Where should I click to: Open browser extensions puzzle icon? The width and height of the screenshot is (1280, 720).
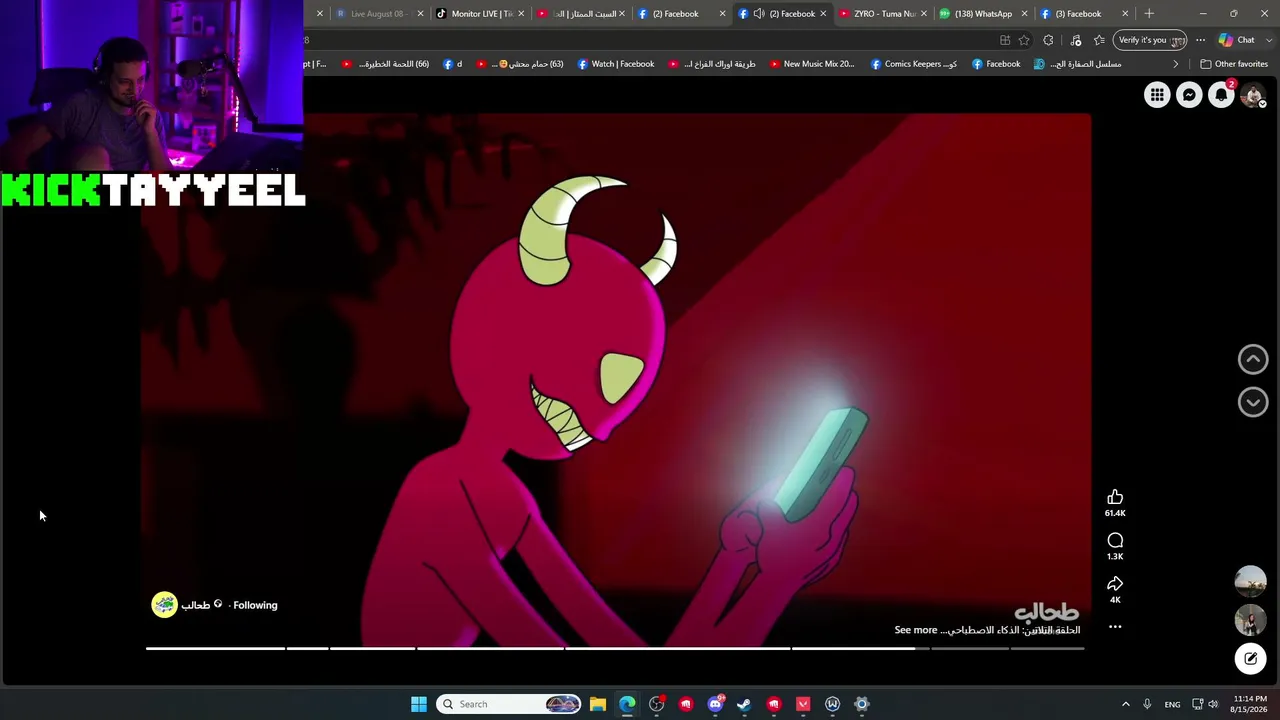pos(1048,40)
